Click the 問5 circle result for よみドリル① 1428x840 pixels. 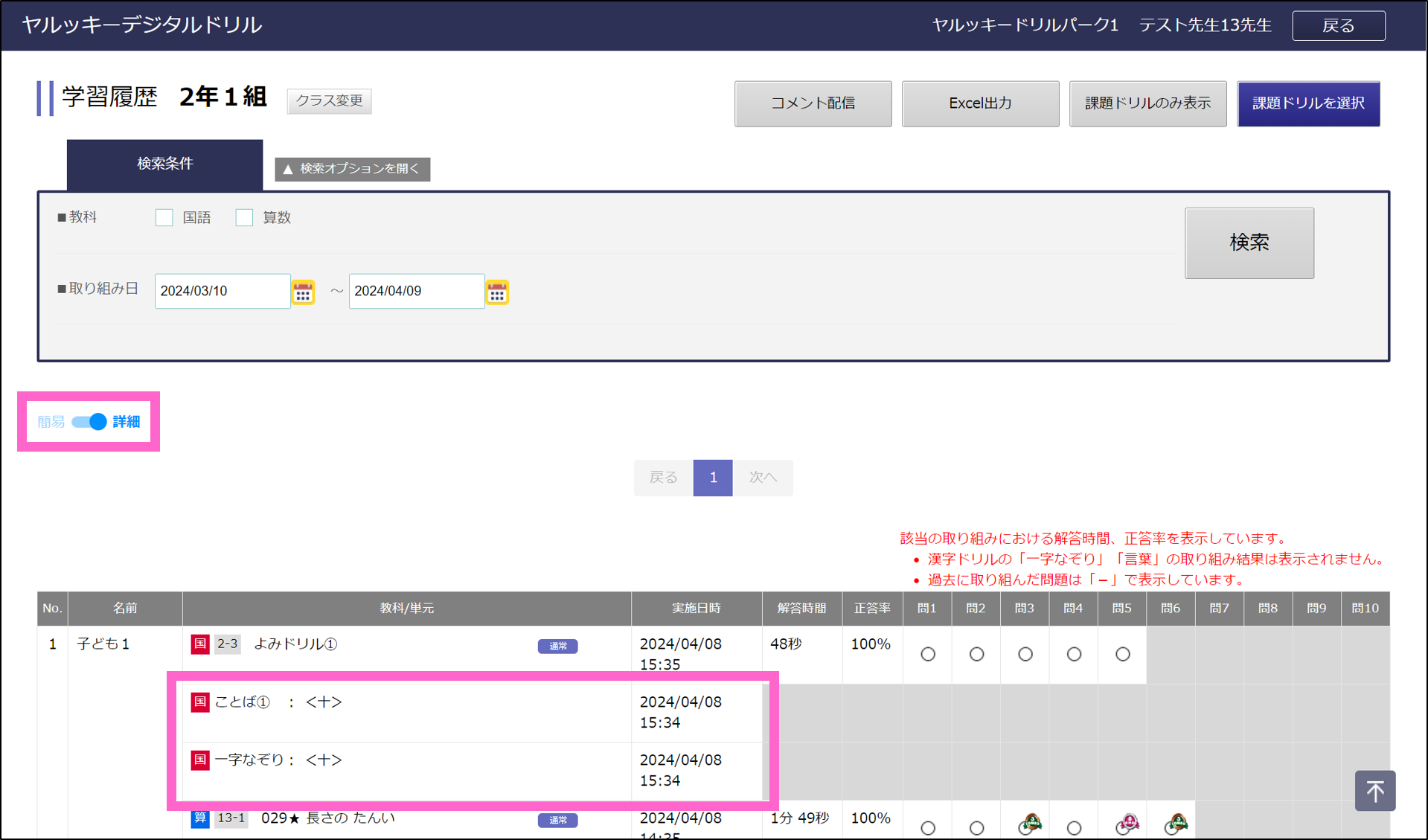(1123, 655)
